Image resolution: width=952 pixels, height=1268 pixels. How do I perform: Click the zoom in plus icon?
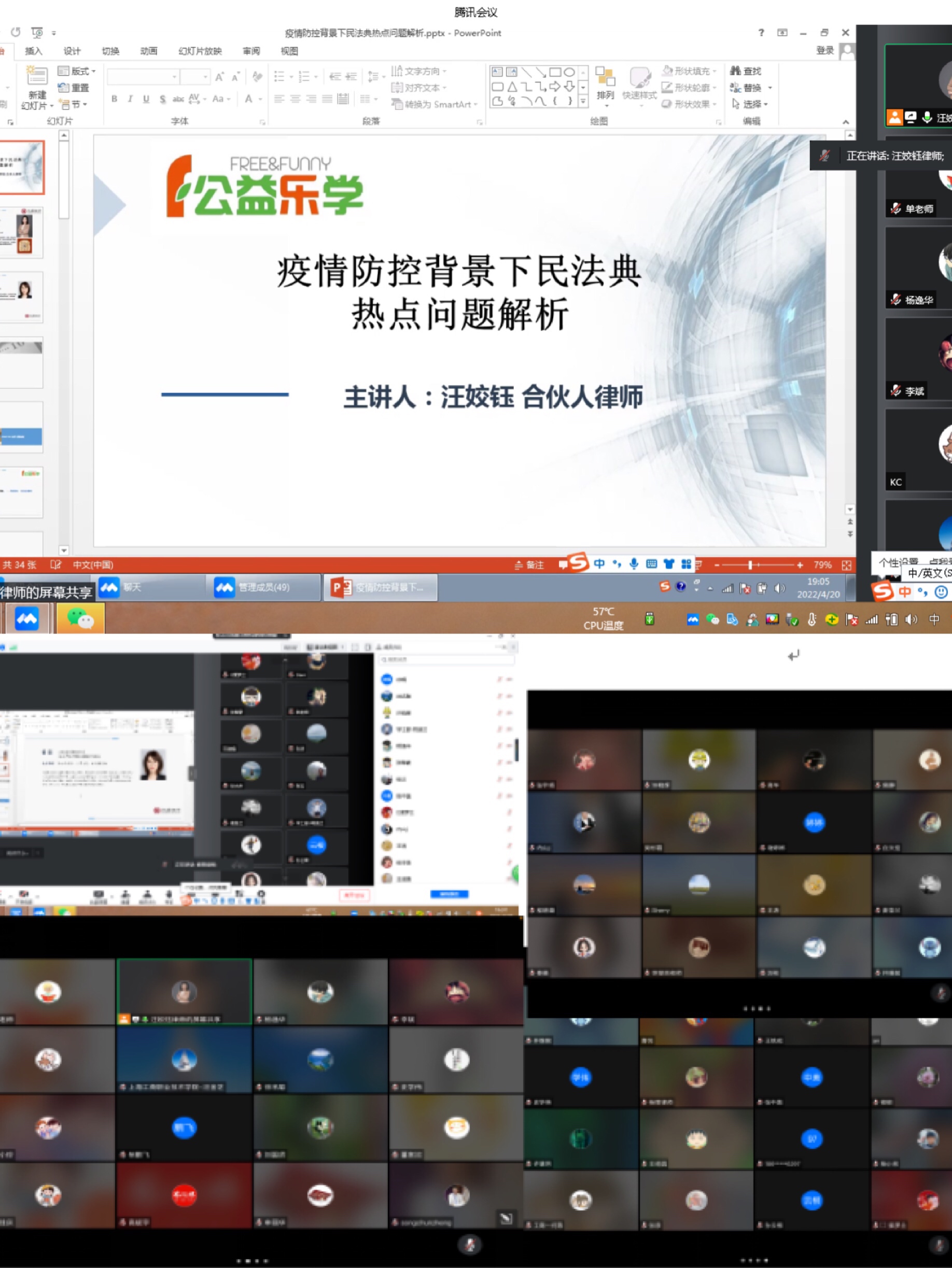(800, 565)
